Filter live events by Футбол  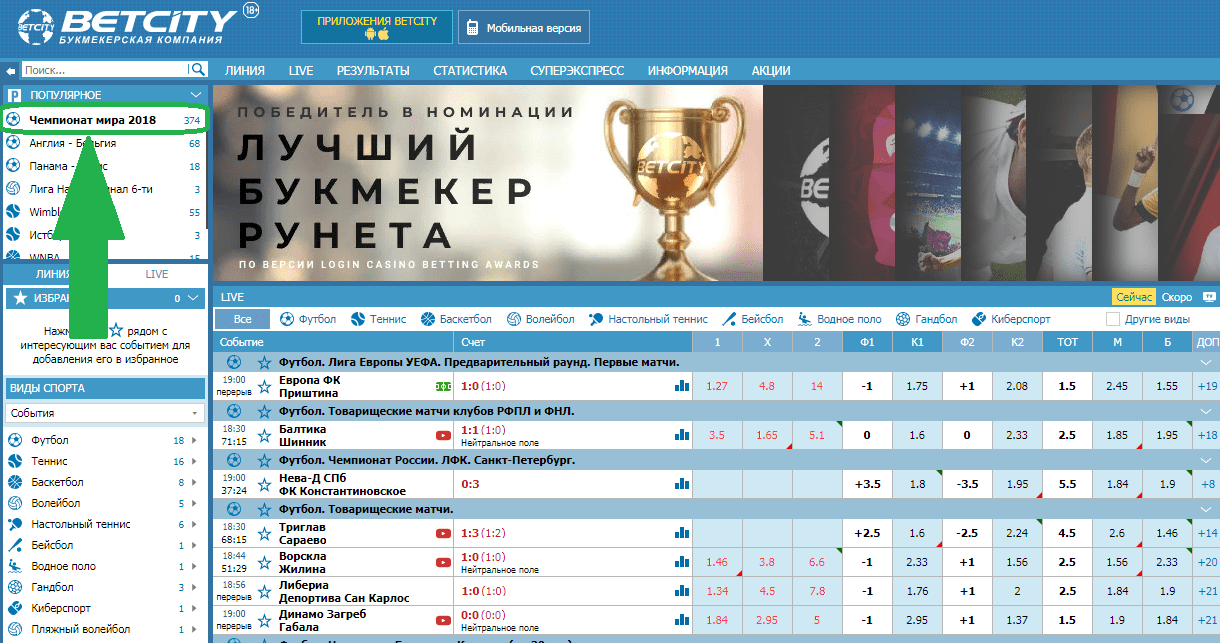pos(308,319)
